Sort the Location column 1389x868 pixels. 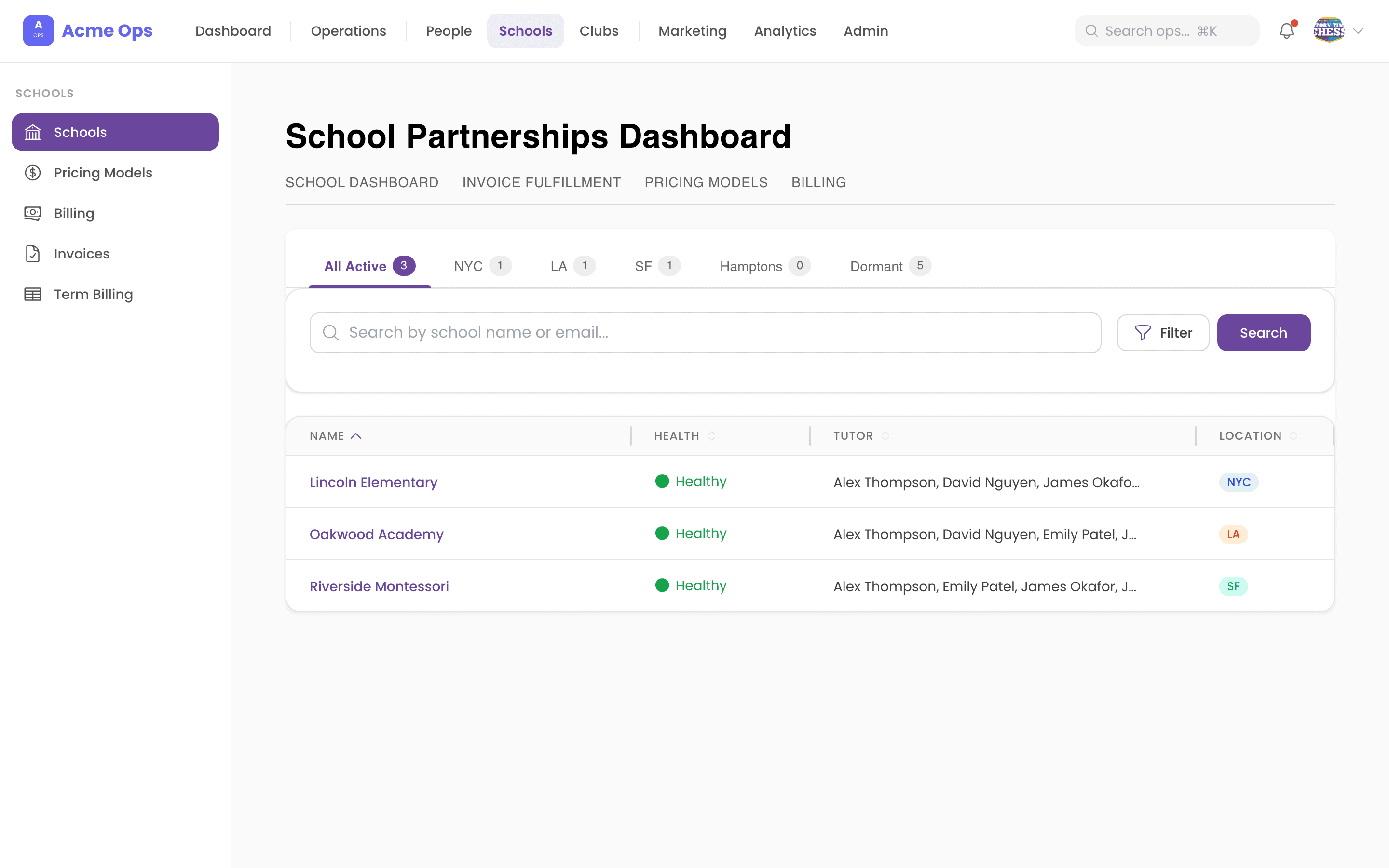tap(1293, 436)
